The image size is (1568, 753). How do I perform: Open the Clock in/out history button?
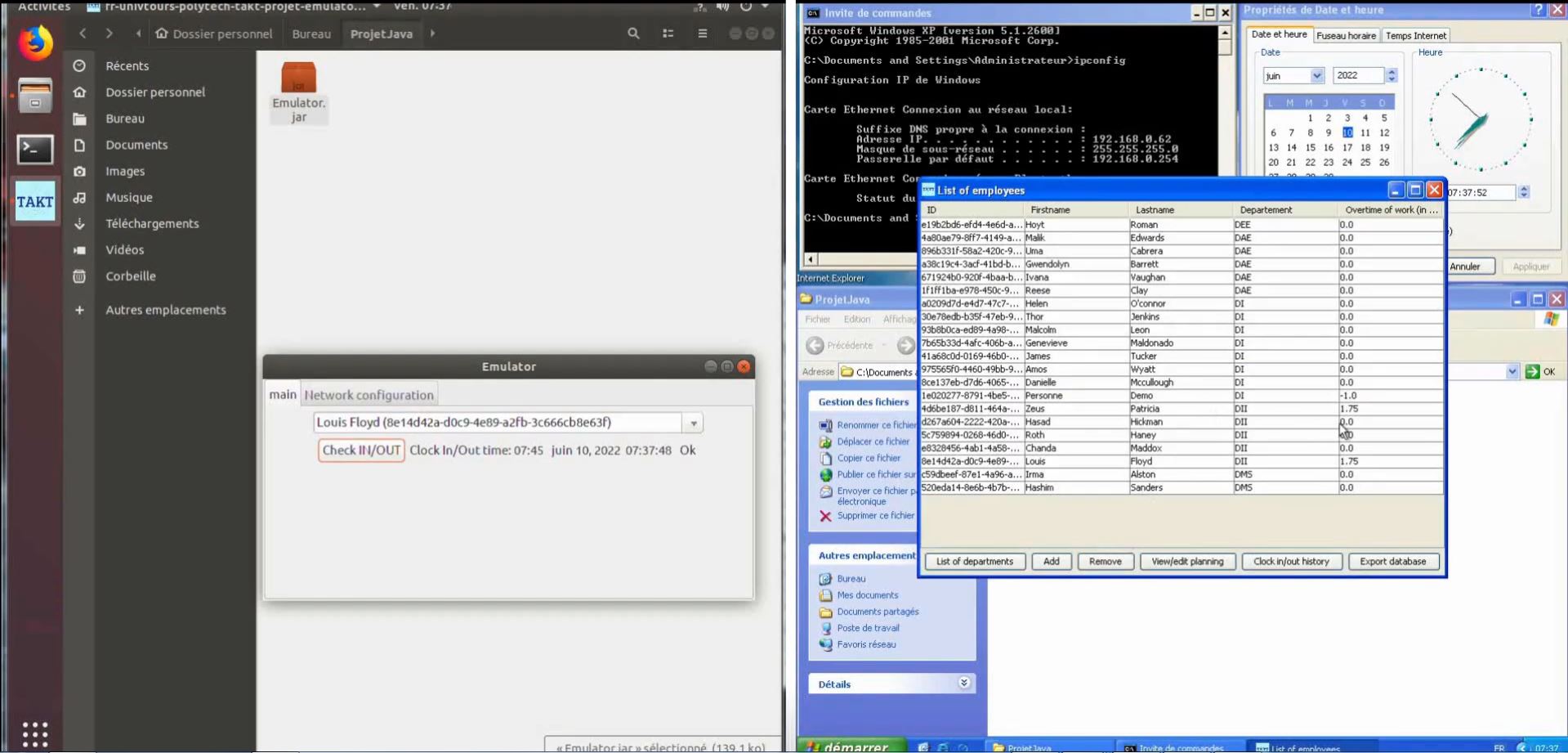point(1291,562)
